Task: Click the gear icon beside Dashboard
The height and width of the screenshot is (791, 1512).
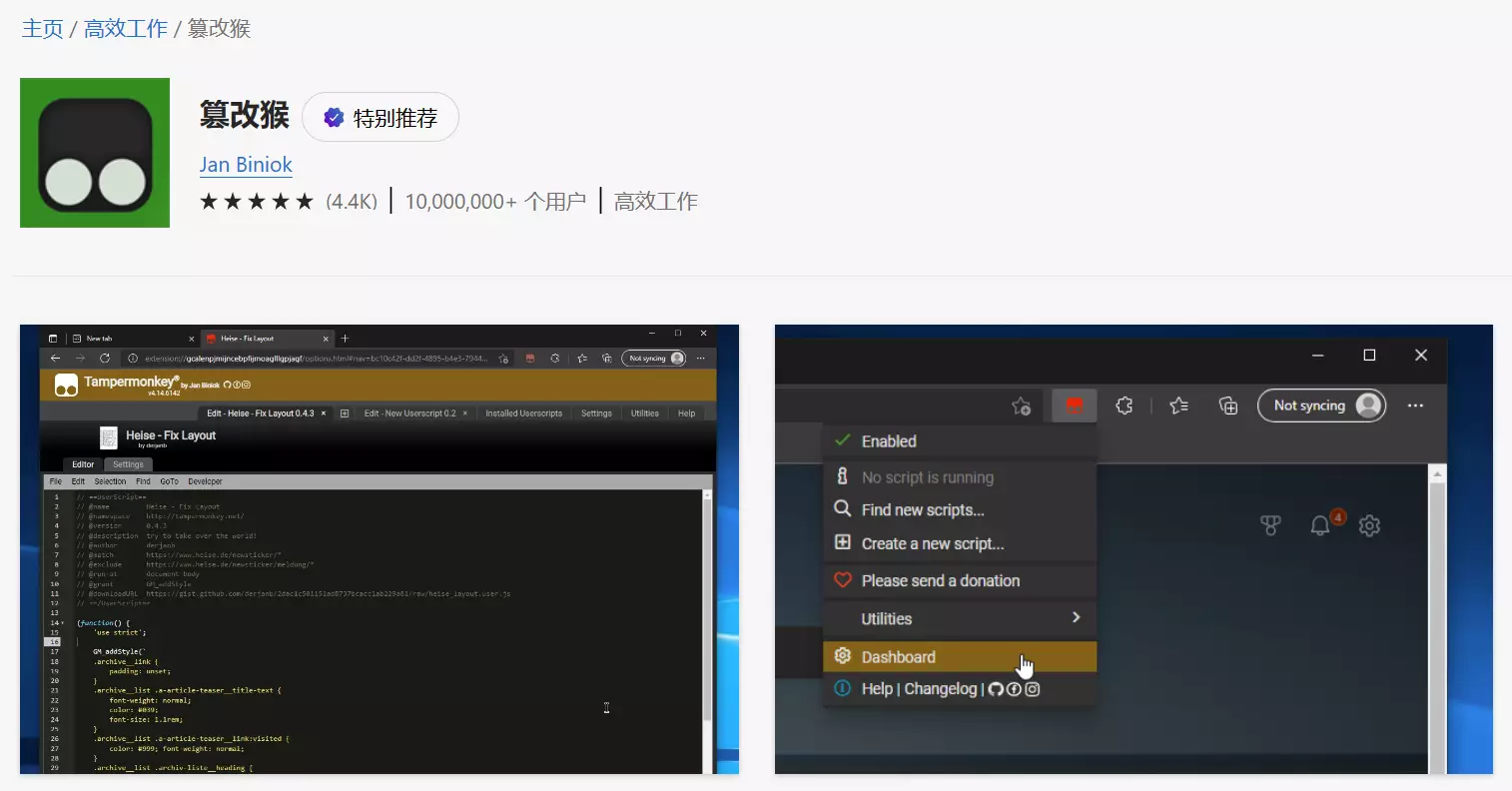Action: [843, 655]
